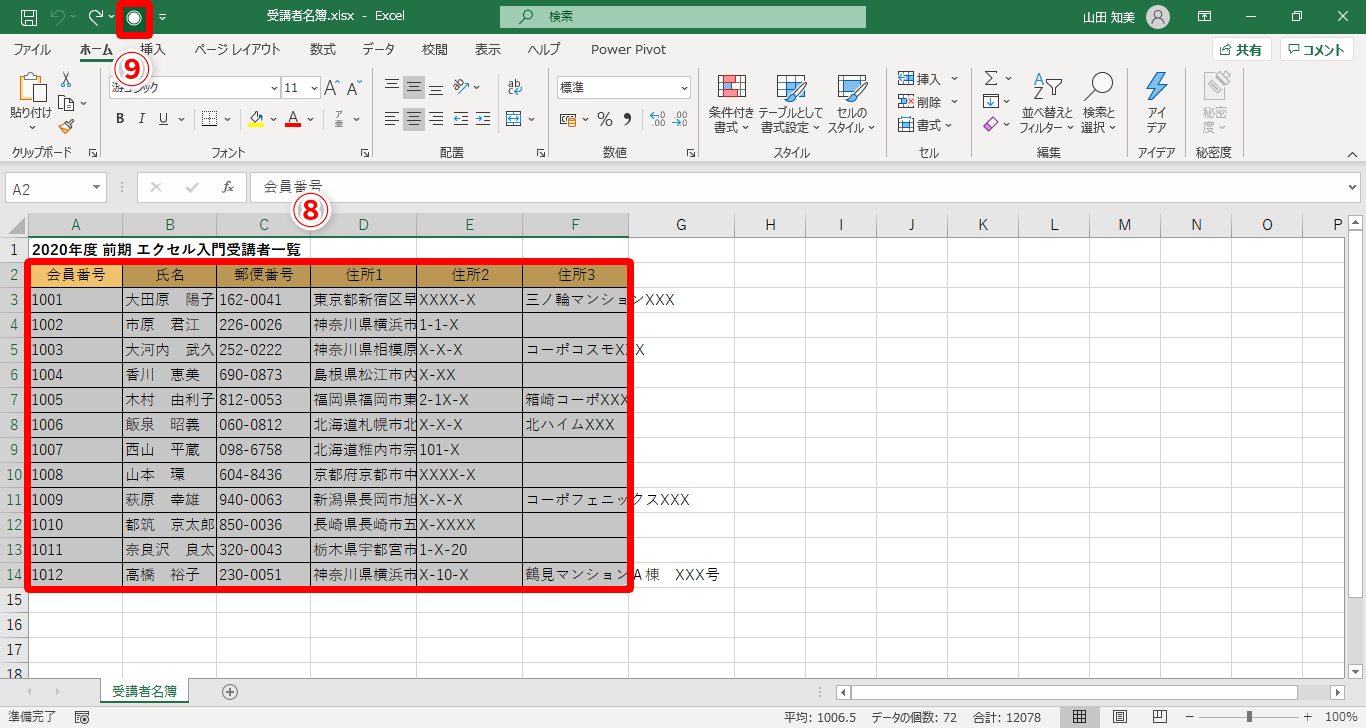Image resolution: width=1366 pixels, height=728 pixels.
Task: Expand the Name Box dropdown
Action: click(x=96, y=187)
